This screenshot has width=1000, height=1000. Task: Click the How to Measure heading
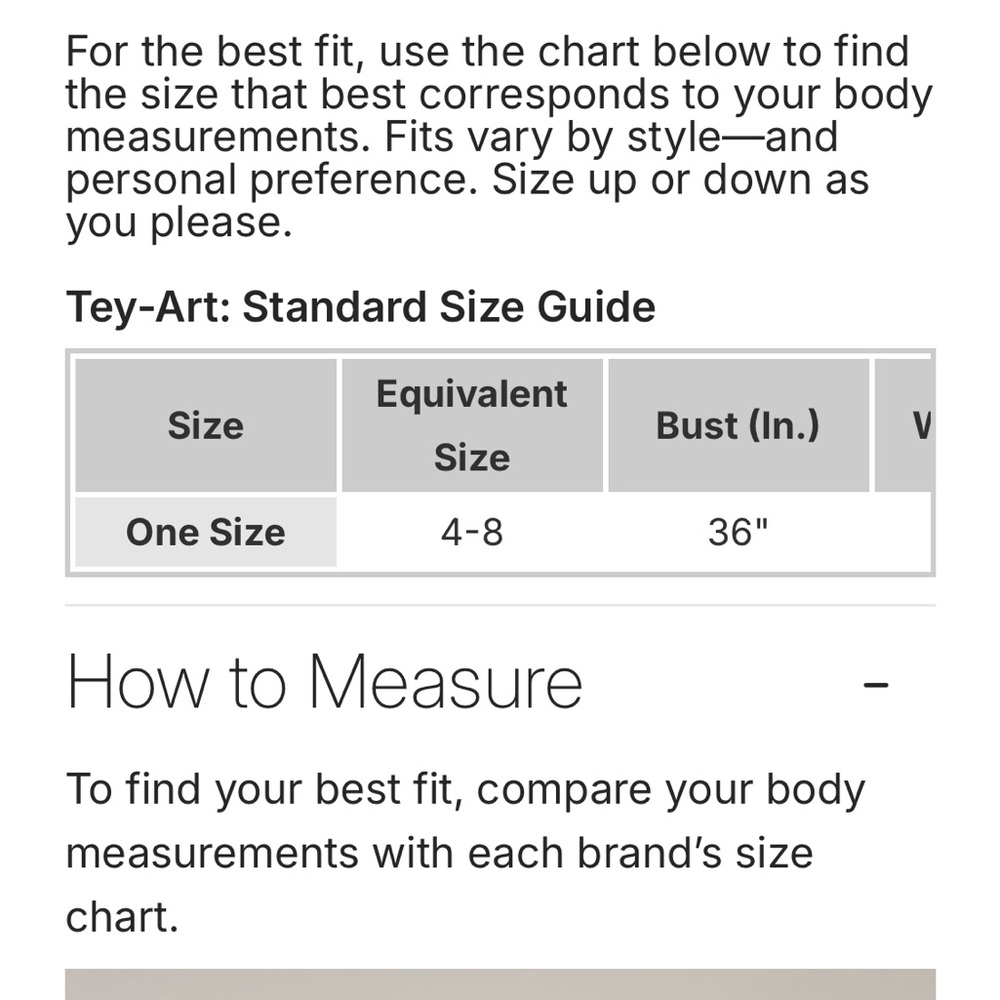click(x=324, y=683)
